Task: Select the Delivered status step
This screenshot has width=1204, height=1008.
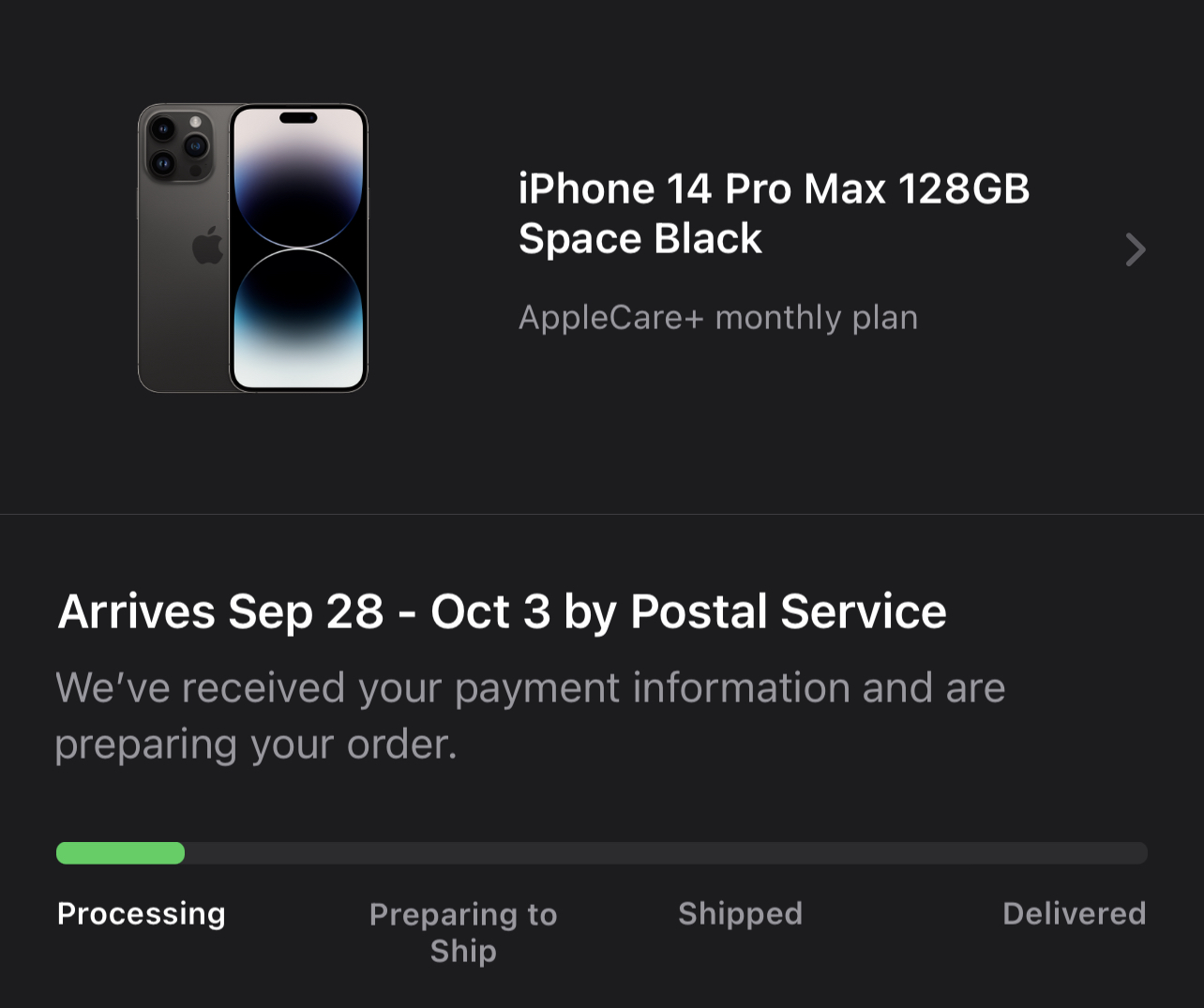Action: pyautogui.click(x=1074, y=913)
